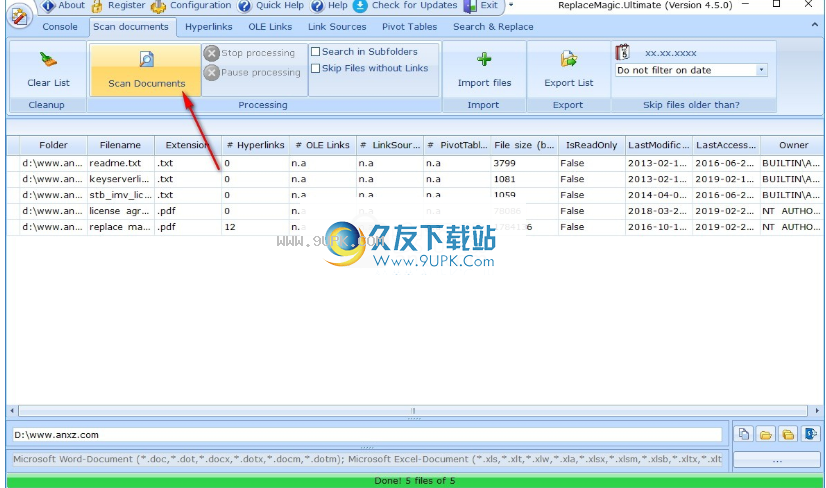Click the Owner column header
The image size is (826, 488).
(x=793, y=145)
